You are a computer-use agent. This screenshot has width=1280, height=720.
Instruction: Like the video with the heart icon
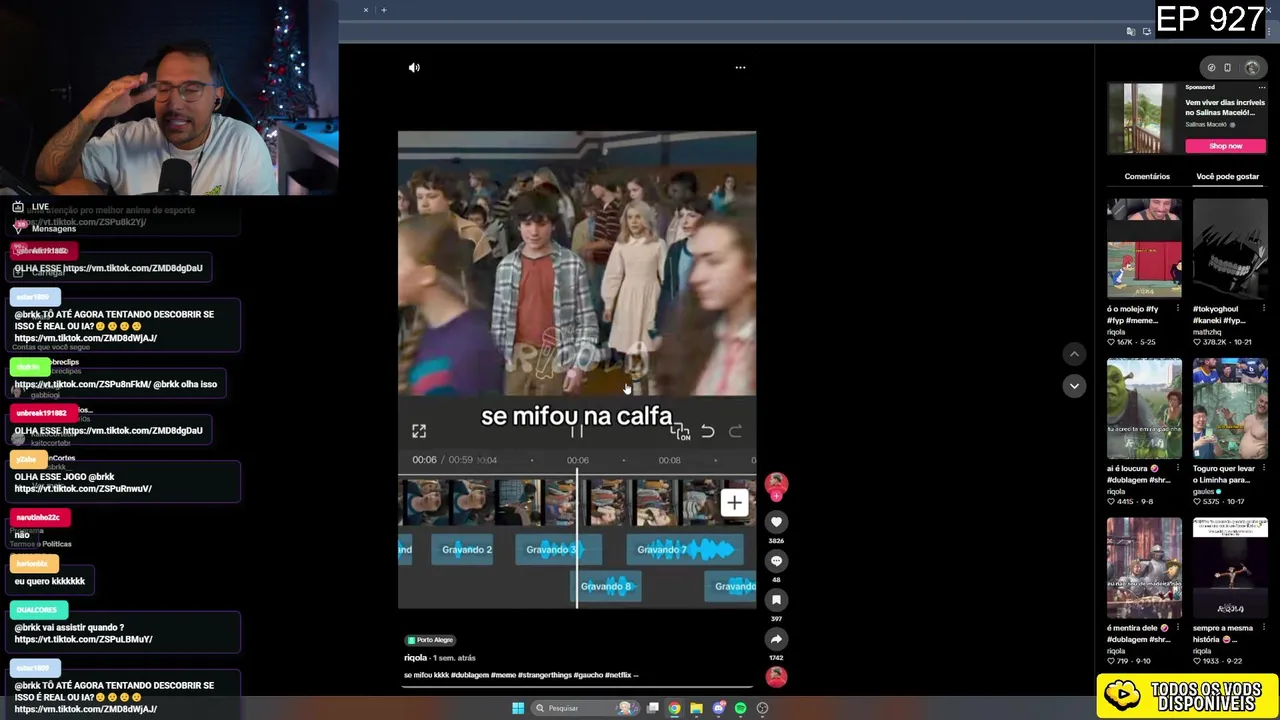776,522
